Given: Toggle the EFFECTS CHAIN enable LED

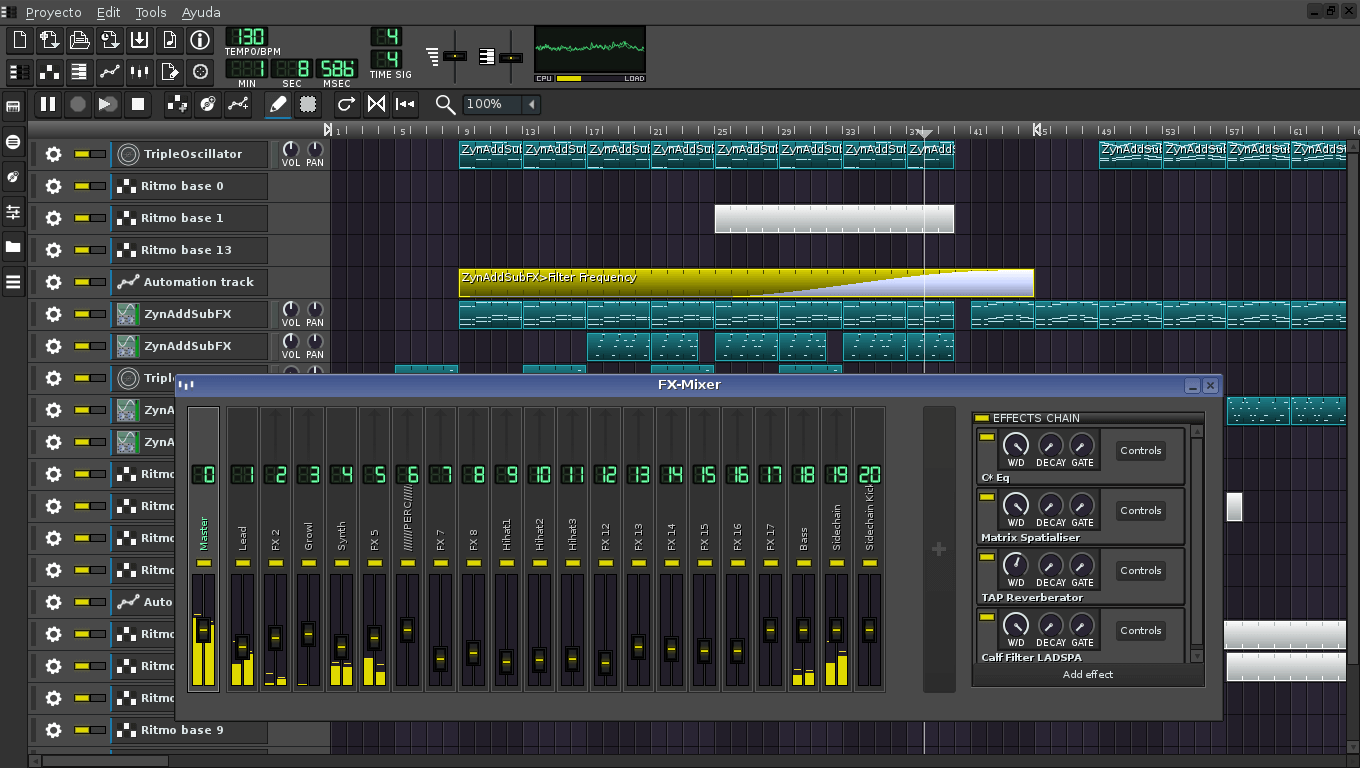Looking at the screenshot, I should pos(981,418).
